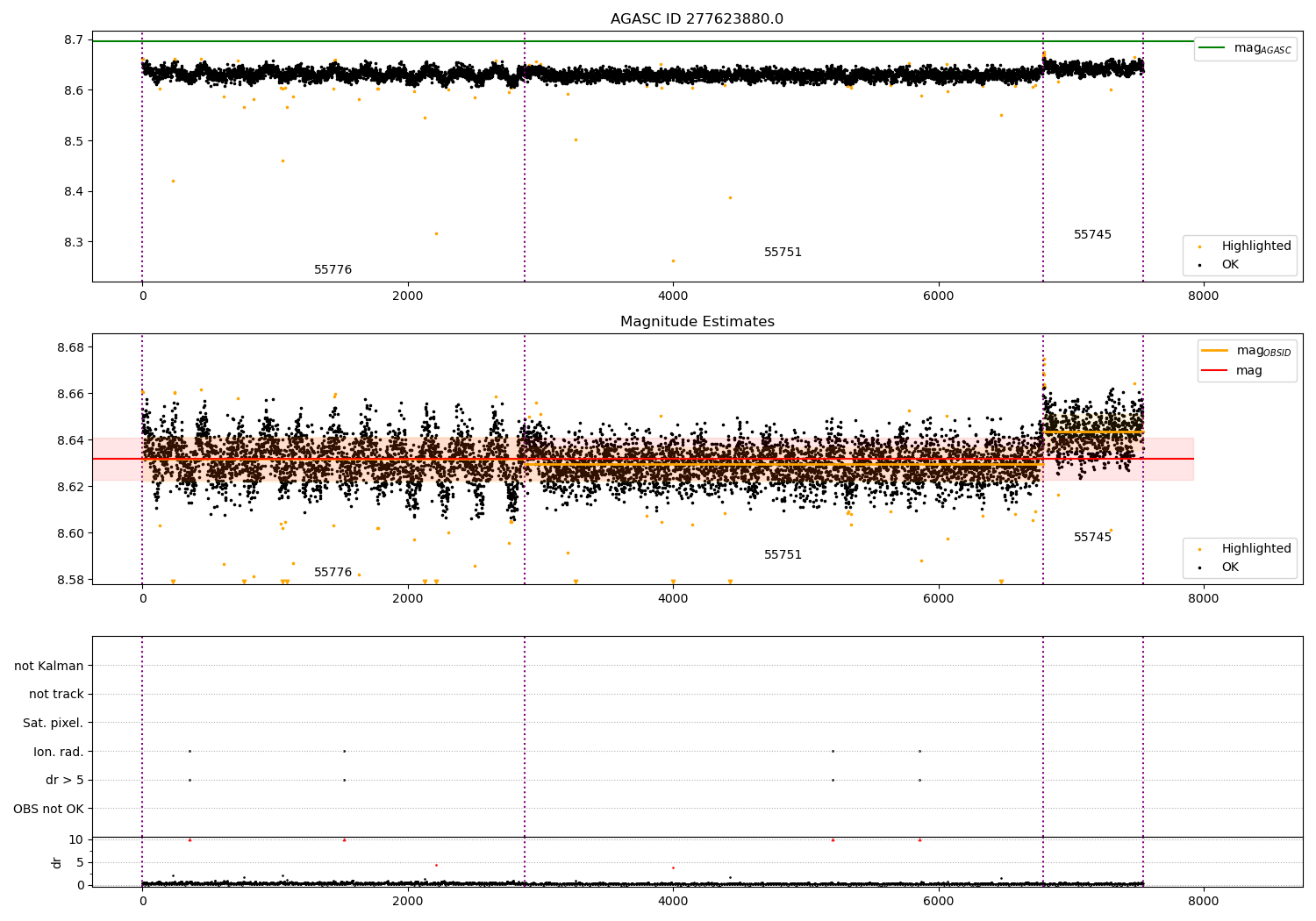Click obsid label 55745 in Magnitude Estimates panel
This screenshot has width=1316, height=921.
[1092, 538]
